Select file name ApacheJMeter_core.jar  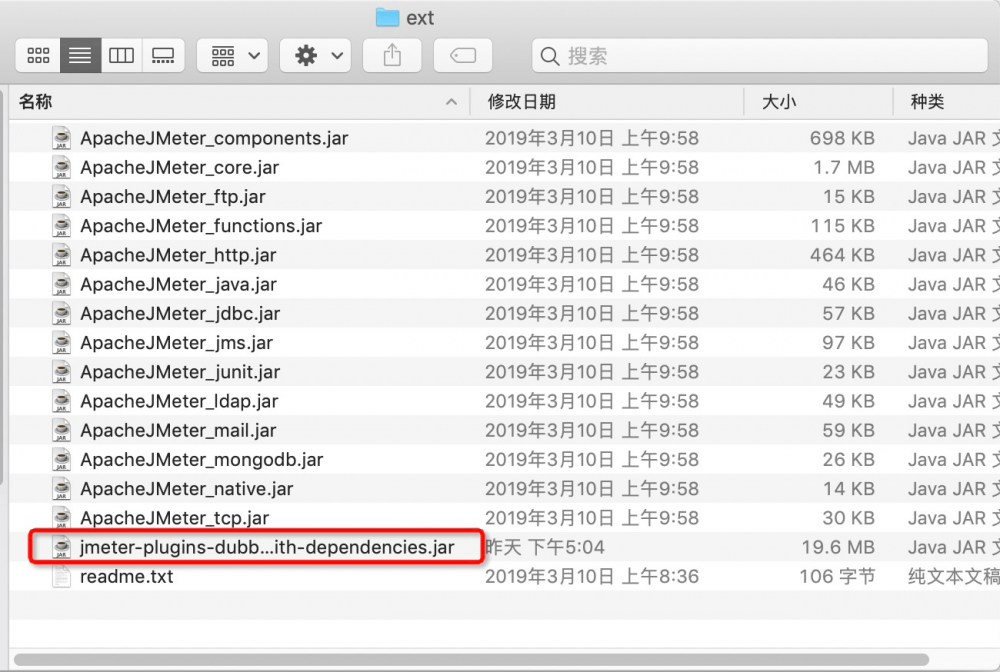(180, 168)
